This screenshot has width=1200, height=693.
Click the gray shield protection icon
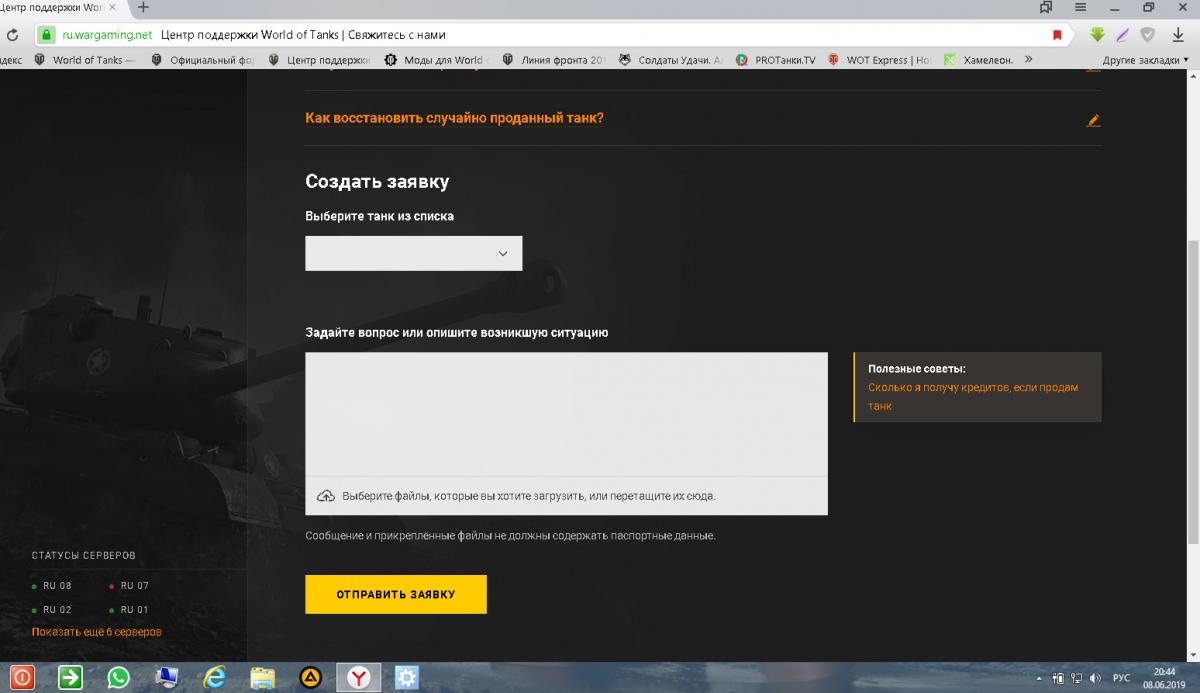tap(1148, 34)
